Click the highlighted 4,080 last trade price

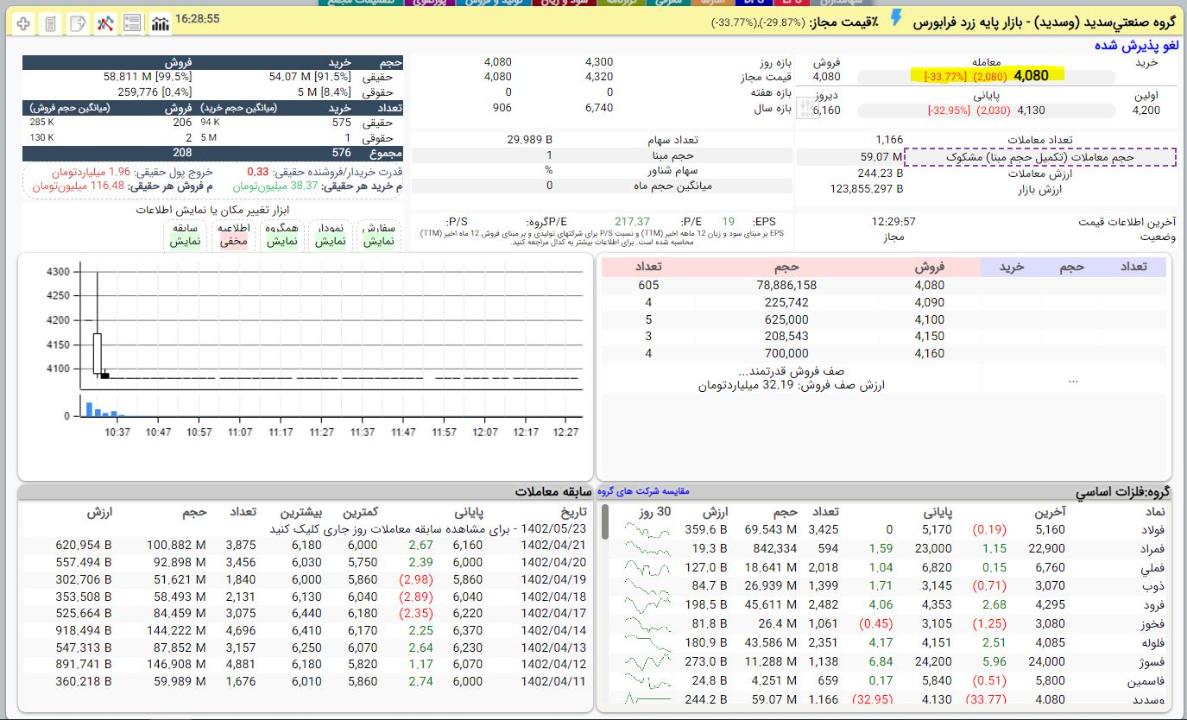click(x=1031, y=75)
